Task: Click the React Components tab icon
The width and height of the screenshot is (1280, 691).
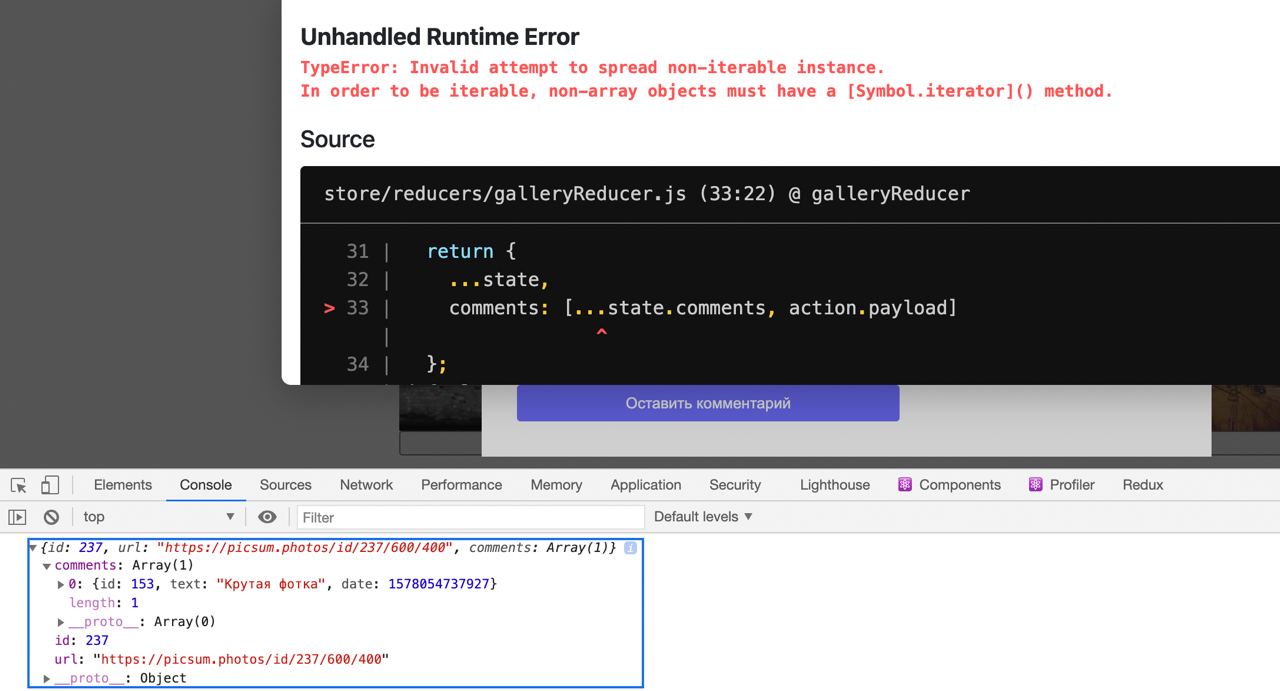Action: coord(905,485)
